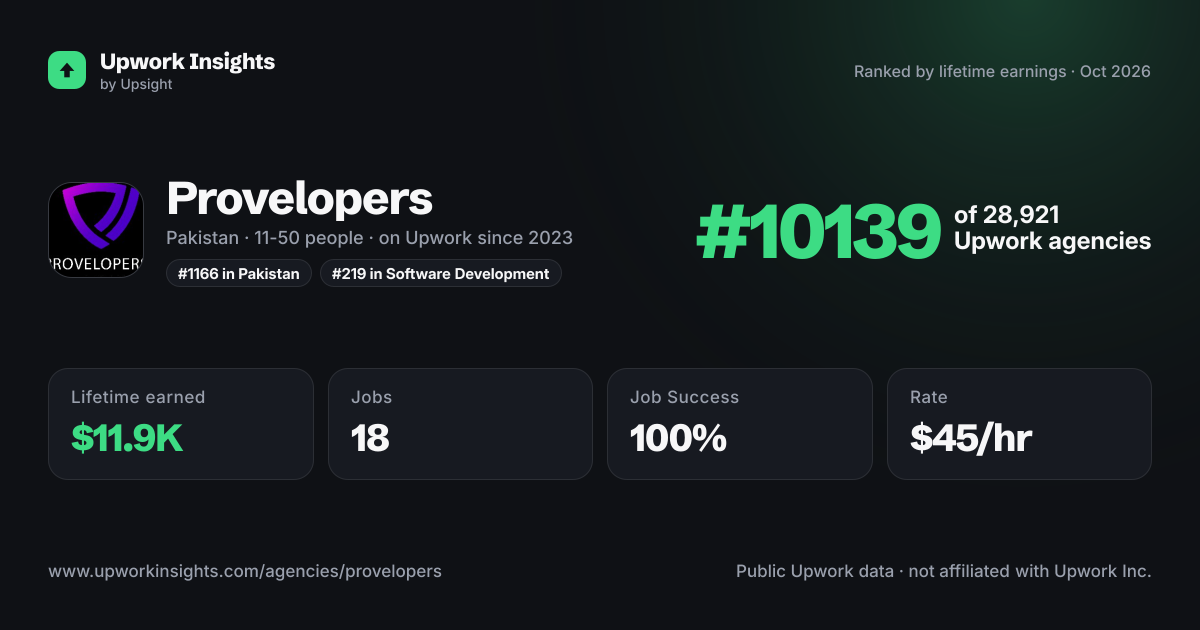The image size is (1200, 630).
Task: Click the "Upwork Insights" title text
Action: click(x=187, y=61)
